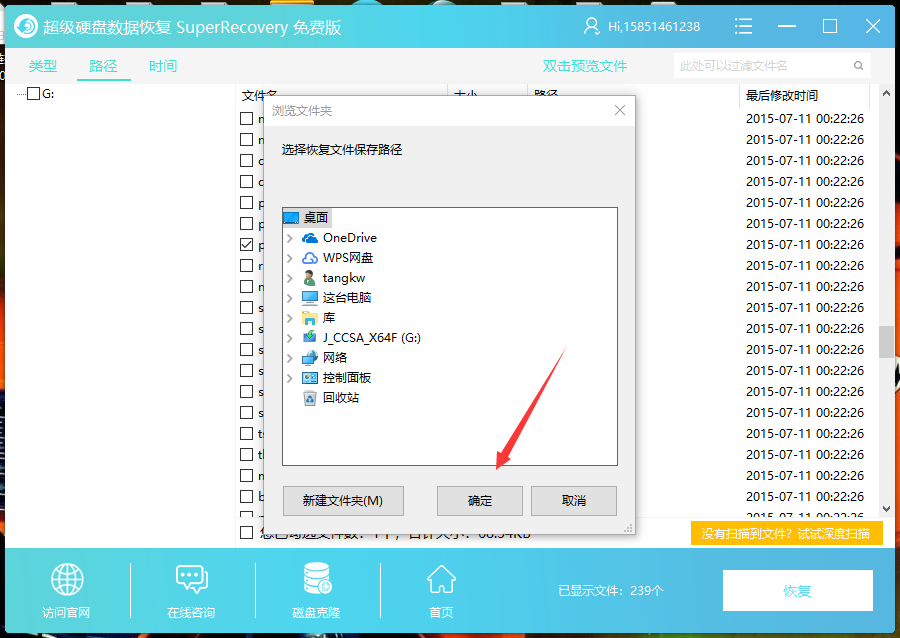Click the 双击预览文件 hint text

coord(585,66)
